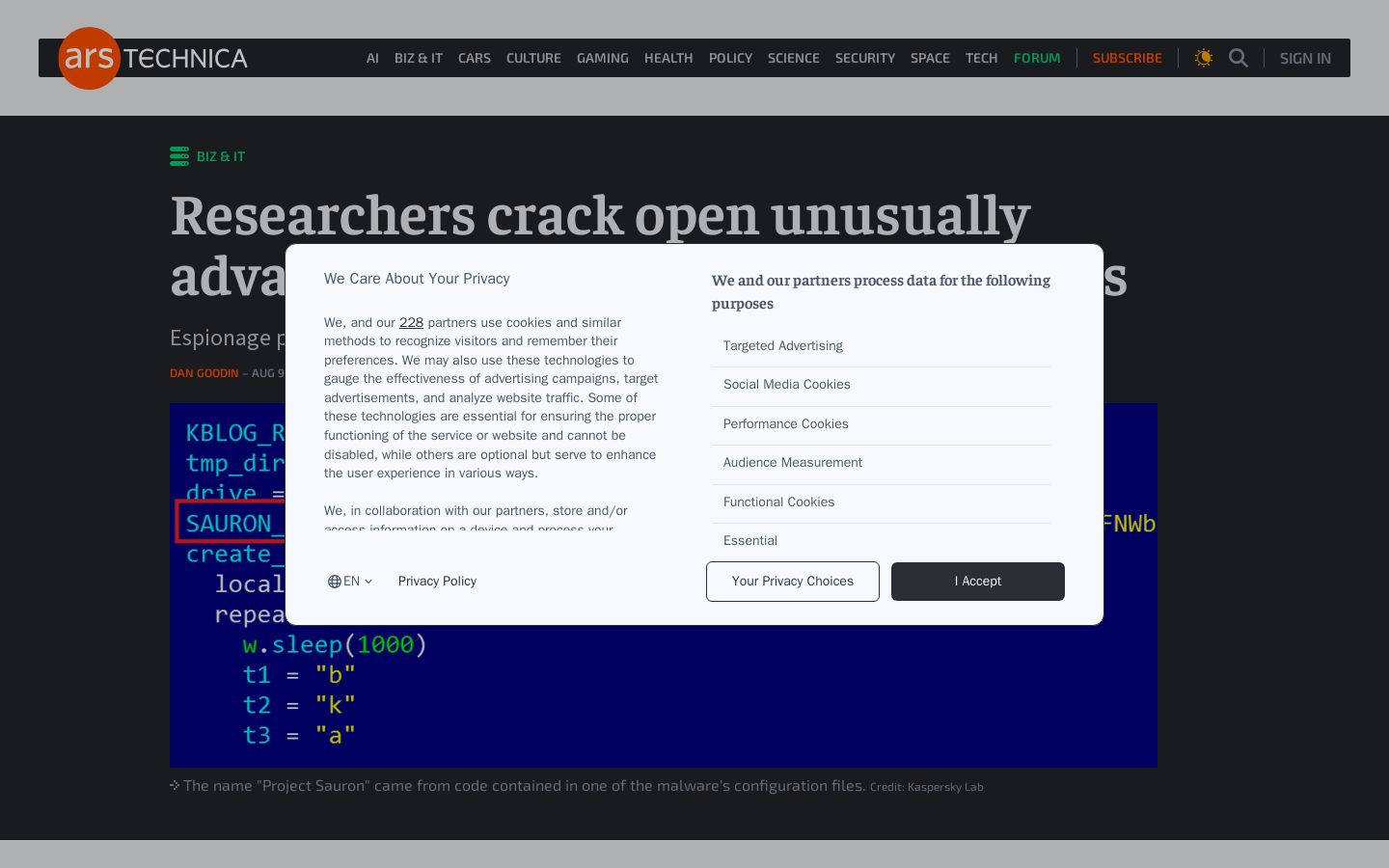Select the Targeted Advertising purpose
1389x868 pixels.
[881, 346]
